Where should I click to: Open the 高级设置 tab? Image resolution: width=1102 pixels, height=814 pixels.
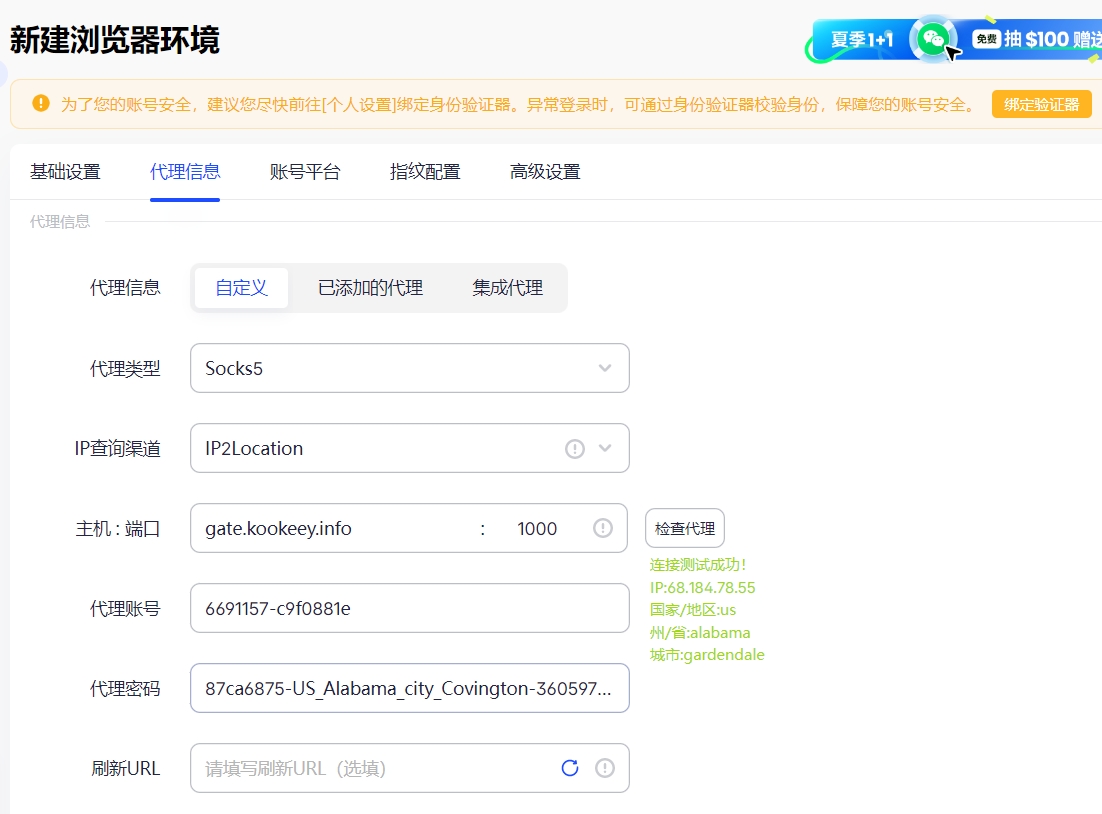[544, 171]
